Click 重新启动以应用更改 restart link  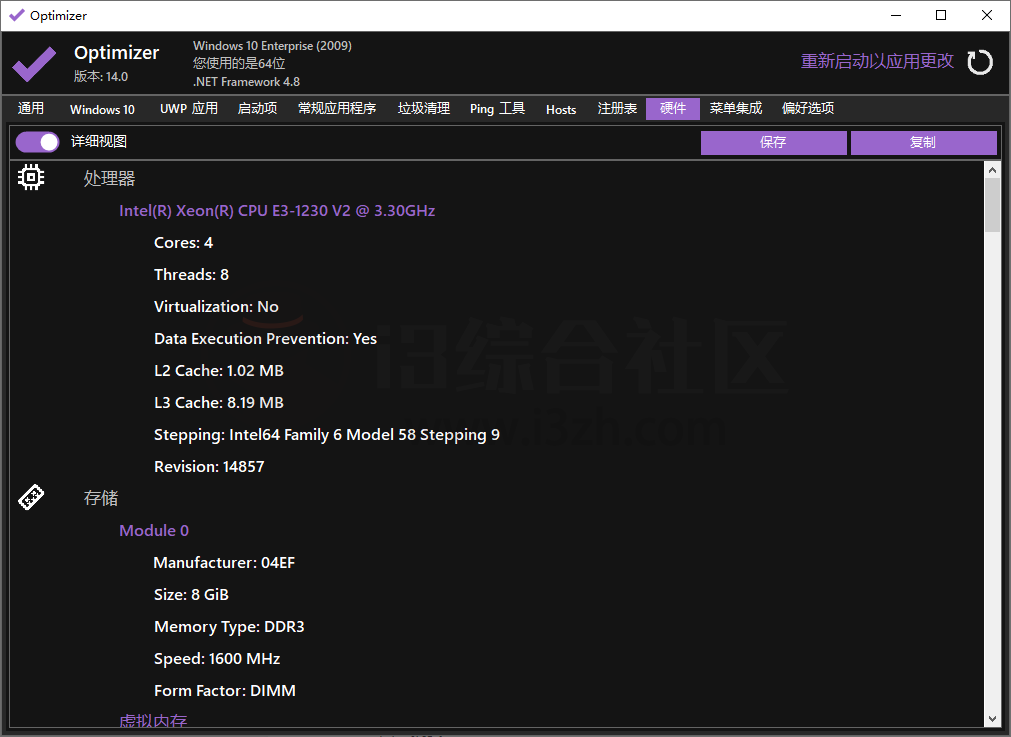[877, 61]
